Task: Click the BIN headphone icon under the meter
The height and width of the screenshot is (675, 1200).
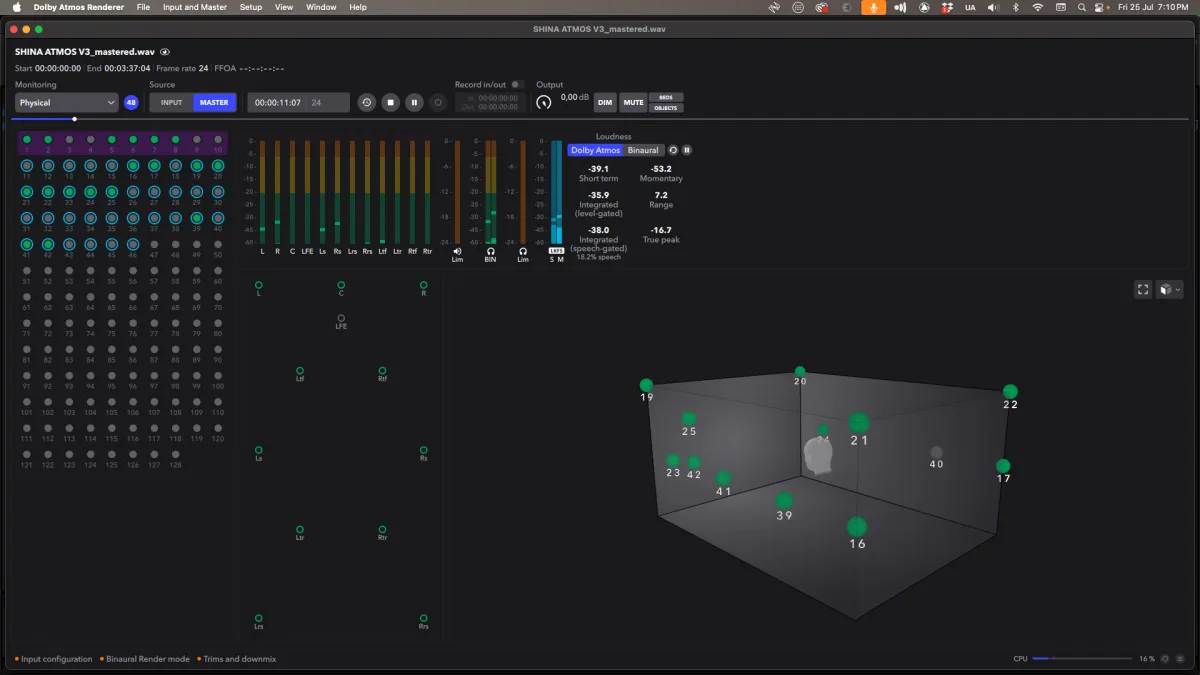Action: (x=490, y=252)
